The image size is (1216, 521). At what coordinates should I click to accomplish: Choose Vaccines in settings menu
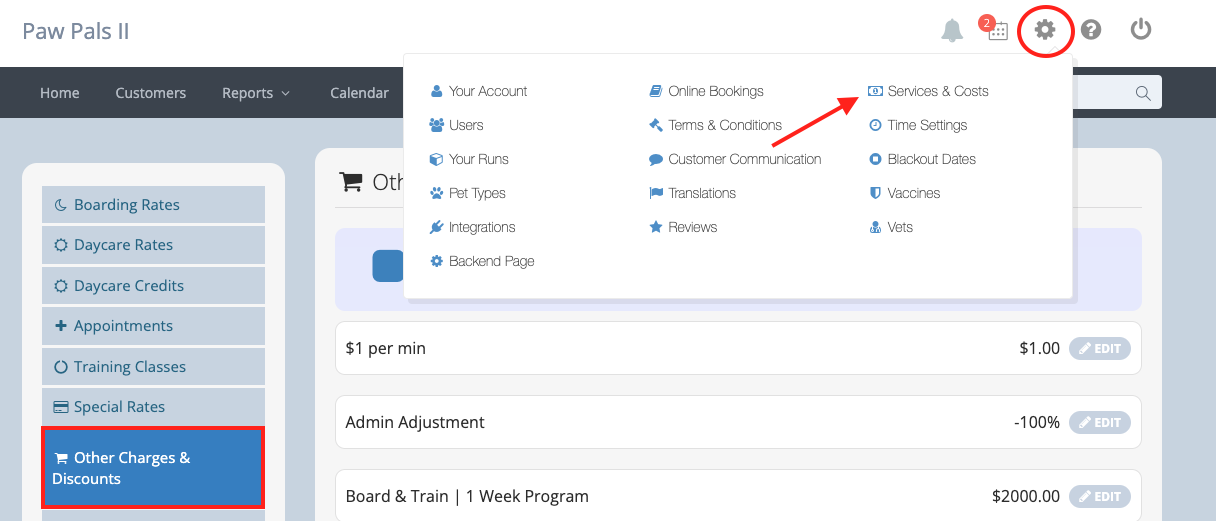[x=904, y=193]
